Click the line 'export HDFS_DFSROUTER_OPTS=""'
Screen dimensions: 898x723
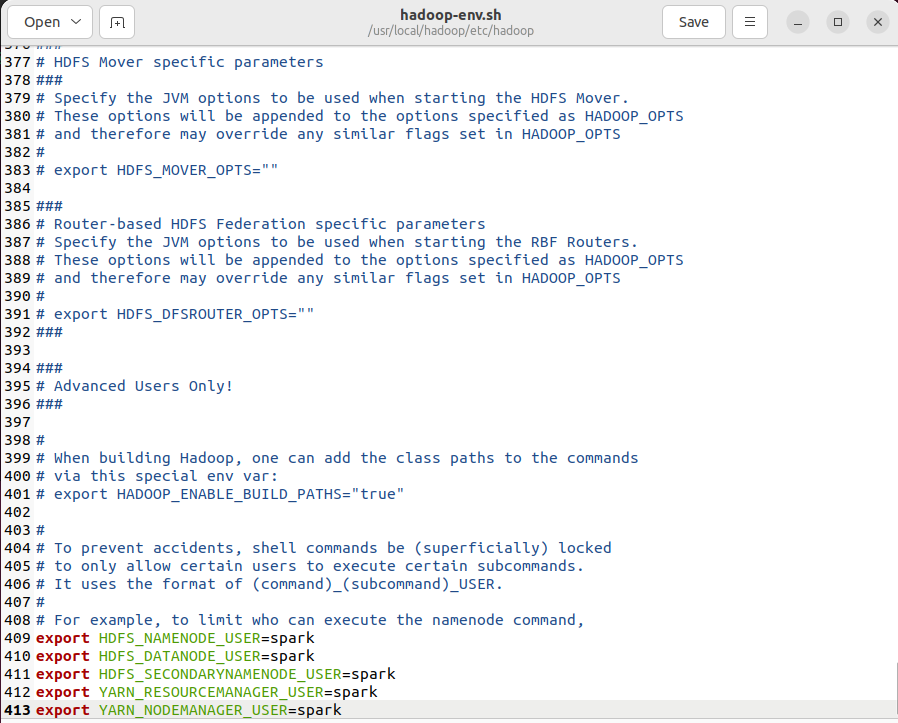(x=175, y=314)
